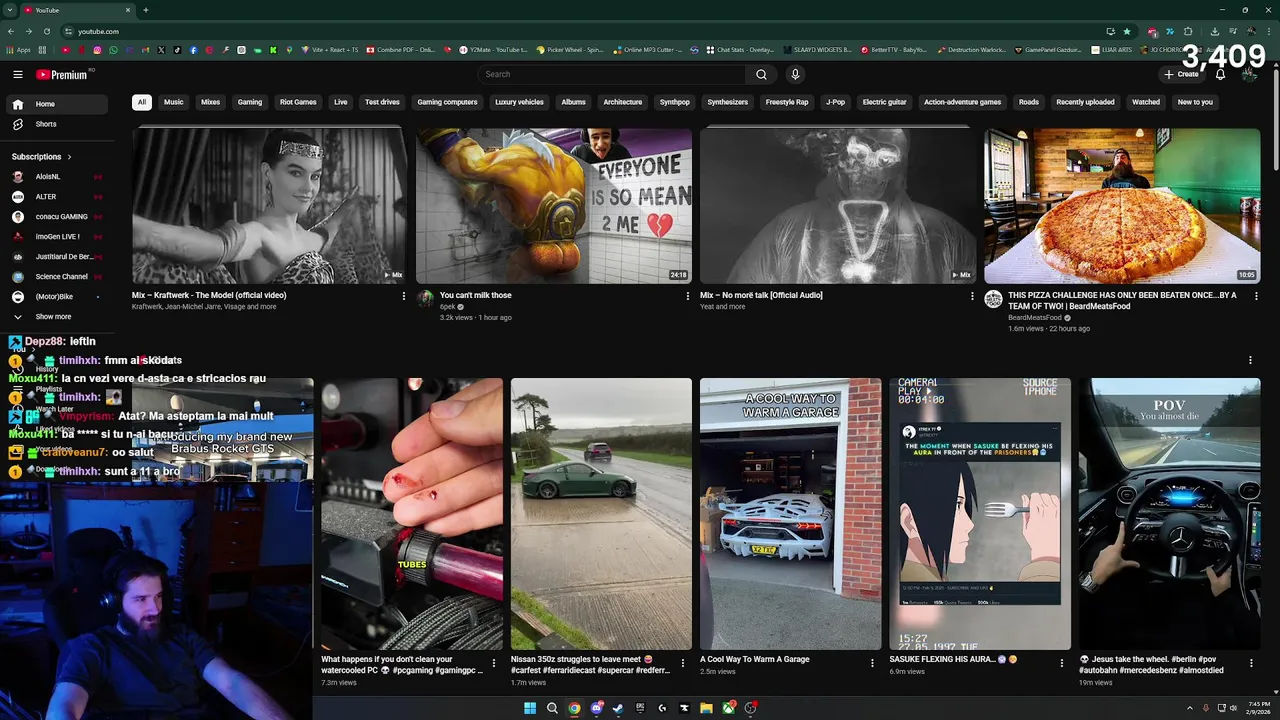Select the Recently uploaded filter chip

tap(1085, 102)
